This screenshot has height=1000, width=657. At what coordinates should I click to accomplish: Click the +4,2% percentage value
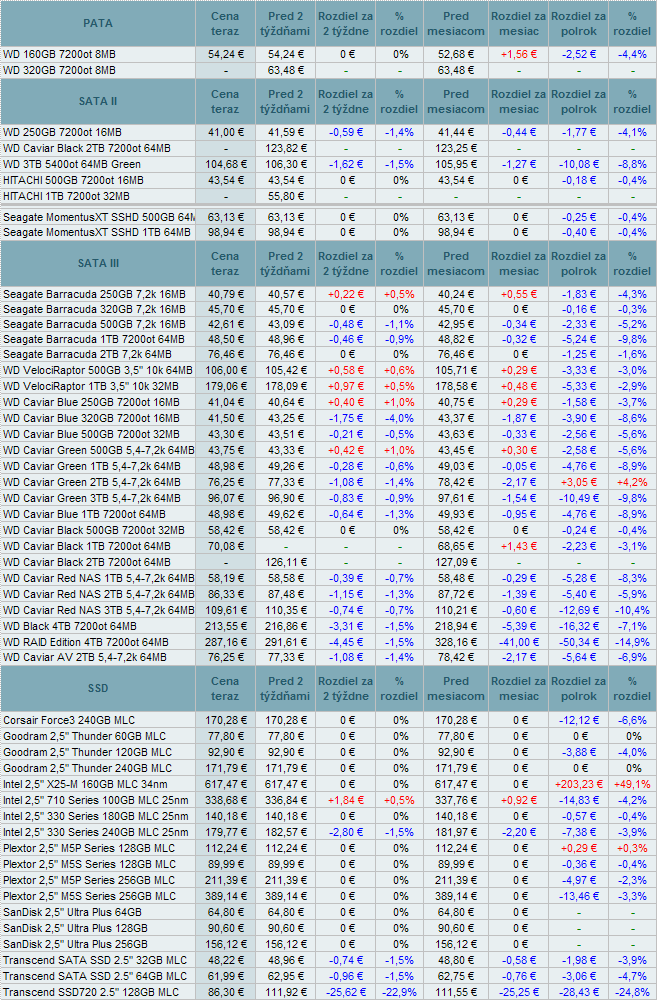point(632,482)
